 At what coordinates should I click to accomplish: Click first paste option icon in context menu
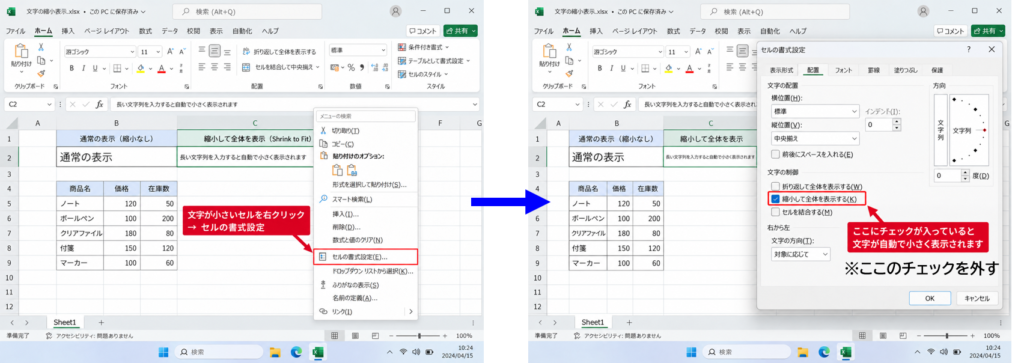[337, 170]
